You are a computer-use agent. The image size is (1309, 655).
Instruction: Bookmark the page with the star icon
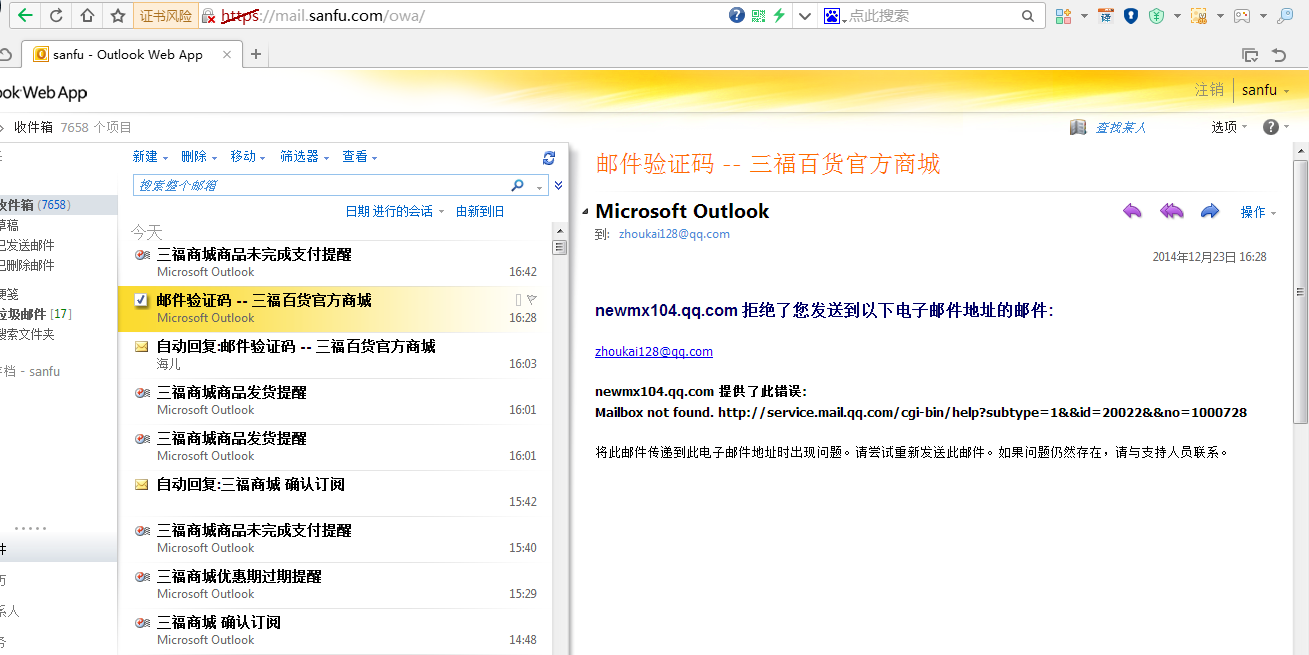click(x=118, y=15)
